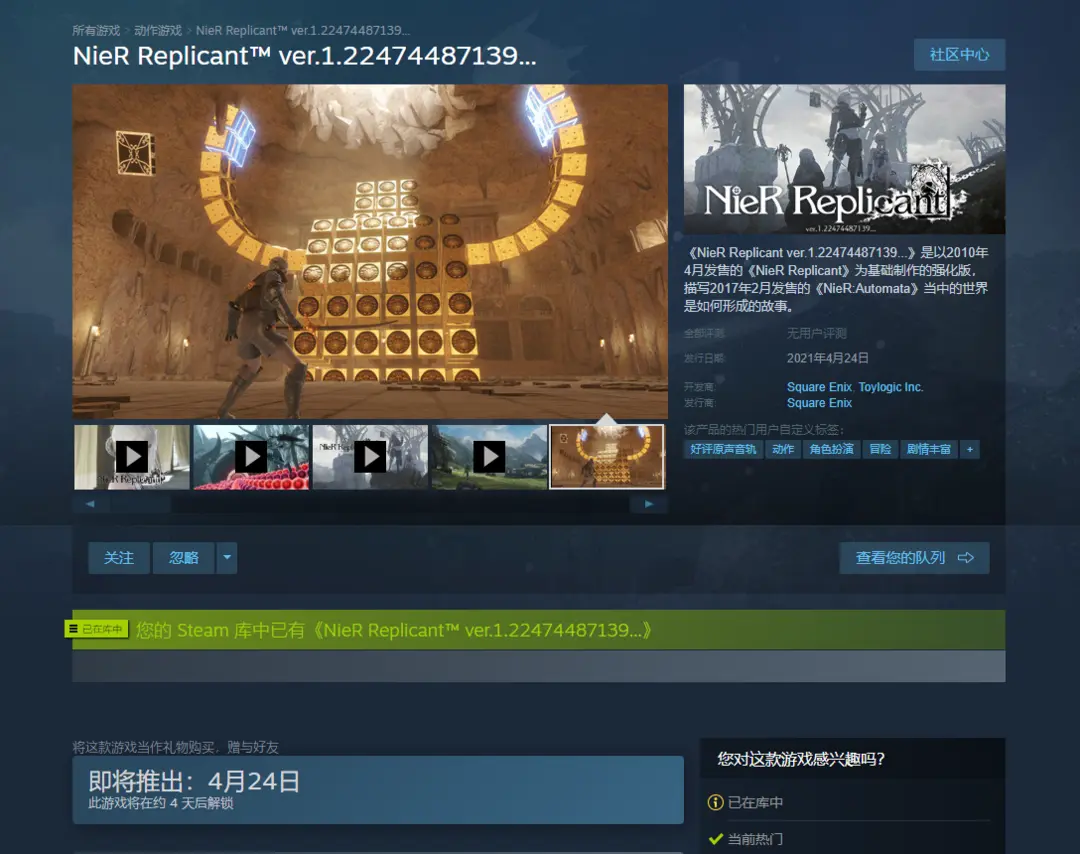Select the highlighted golden puzzle screenshot thumbnail
This screenshot has width=1080, height=854.
(607, 457)
